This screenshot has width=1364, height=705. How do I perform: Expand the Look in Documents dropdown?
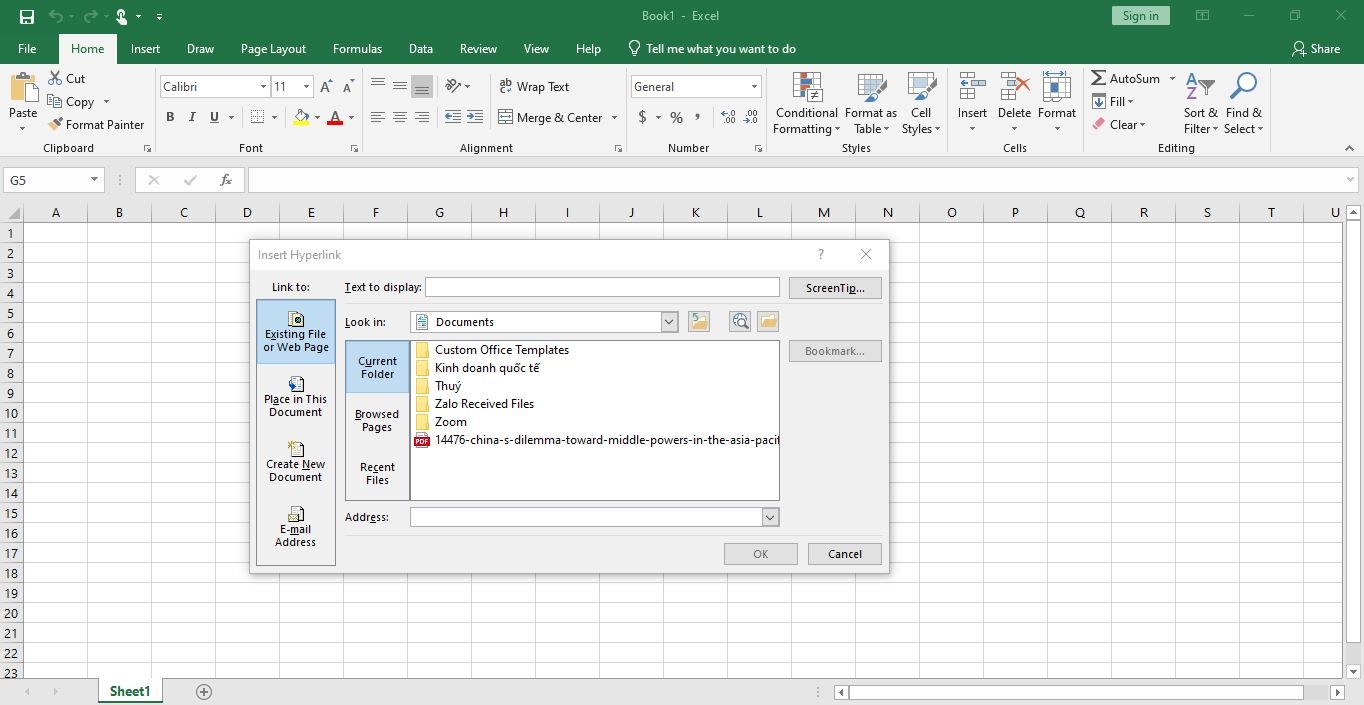pyautogui.click(x=669, y=322)
